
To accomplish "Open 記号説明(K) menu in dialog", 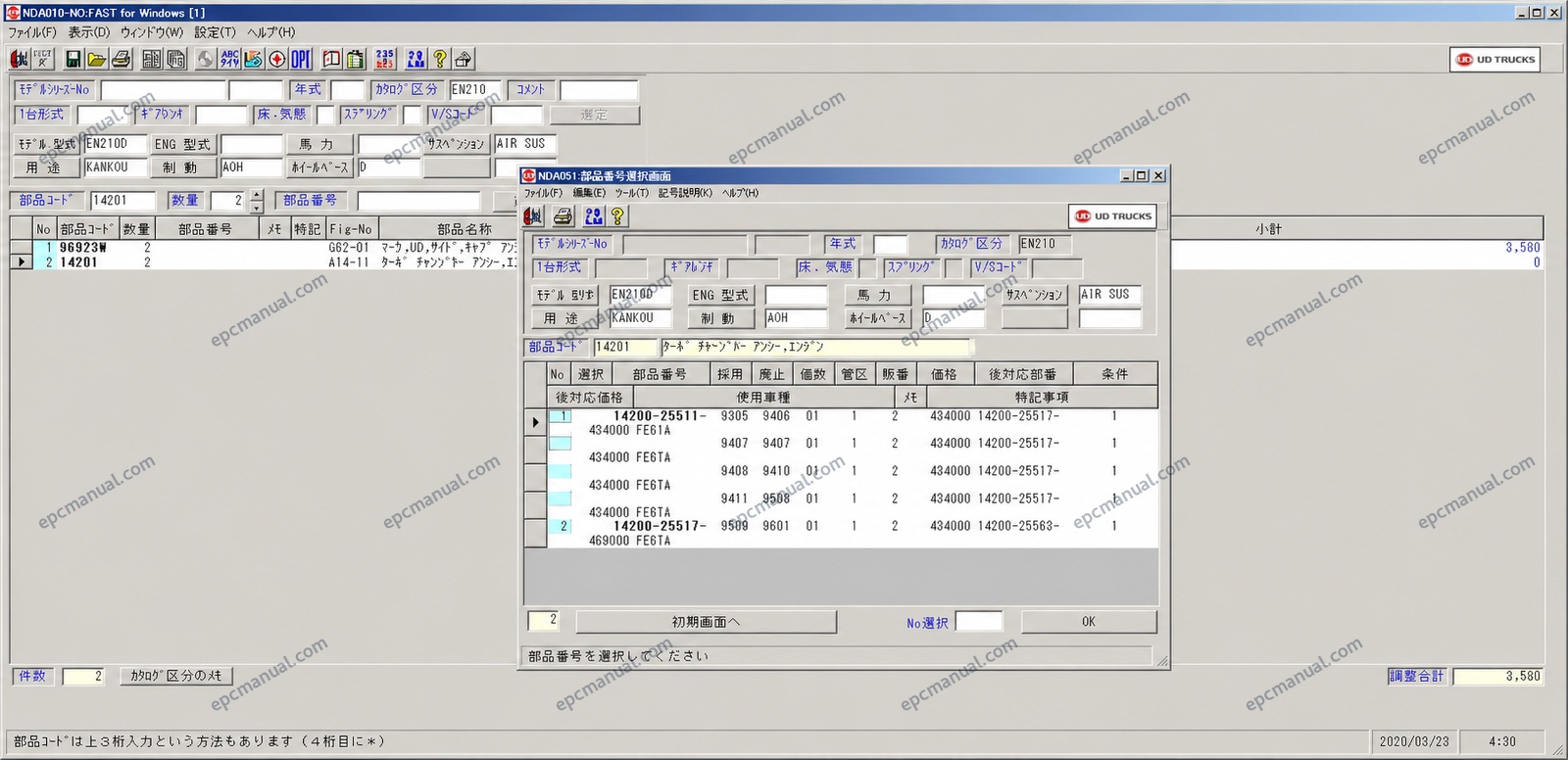I will tap(685, 193).
